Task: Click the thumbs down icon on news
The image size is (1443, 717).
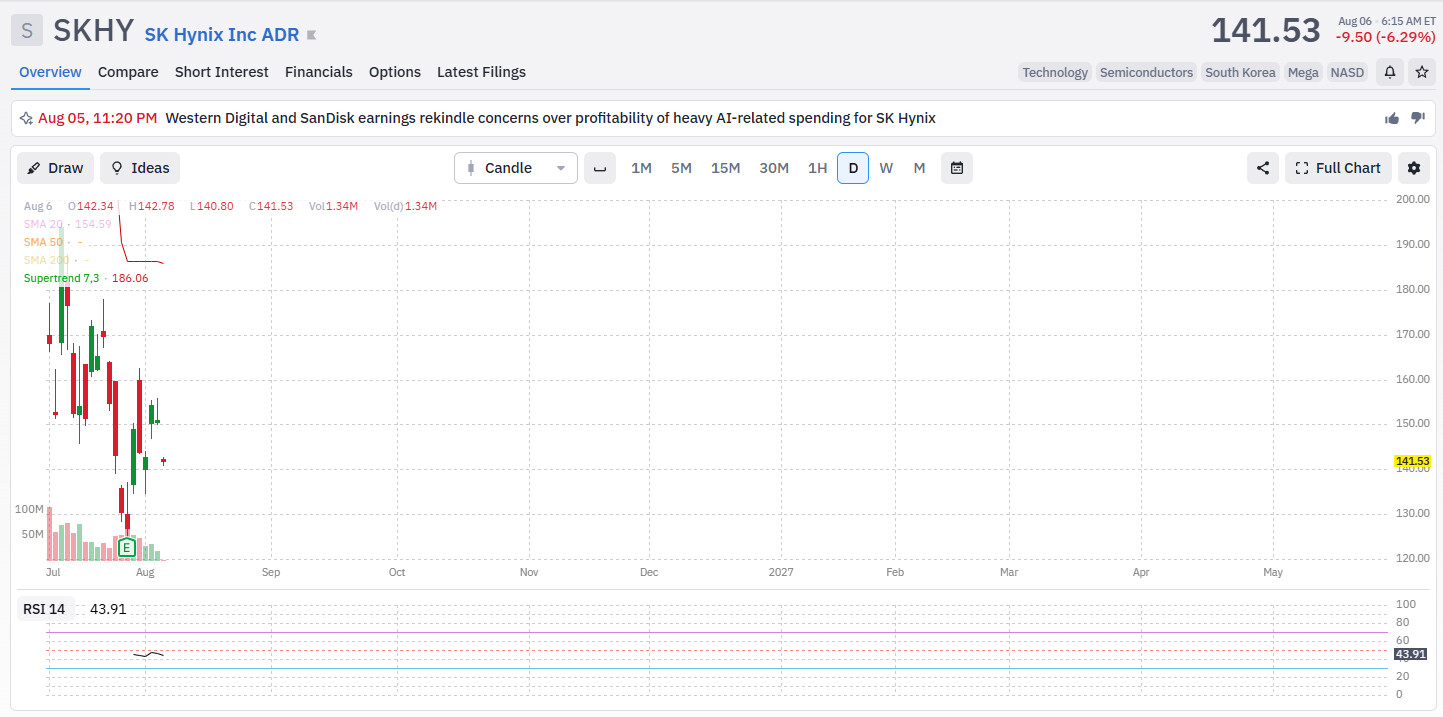Action: (x=1417, y=118)
